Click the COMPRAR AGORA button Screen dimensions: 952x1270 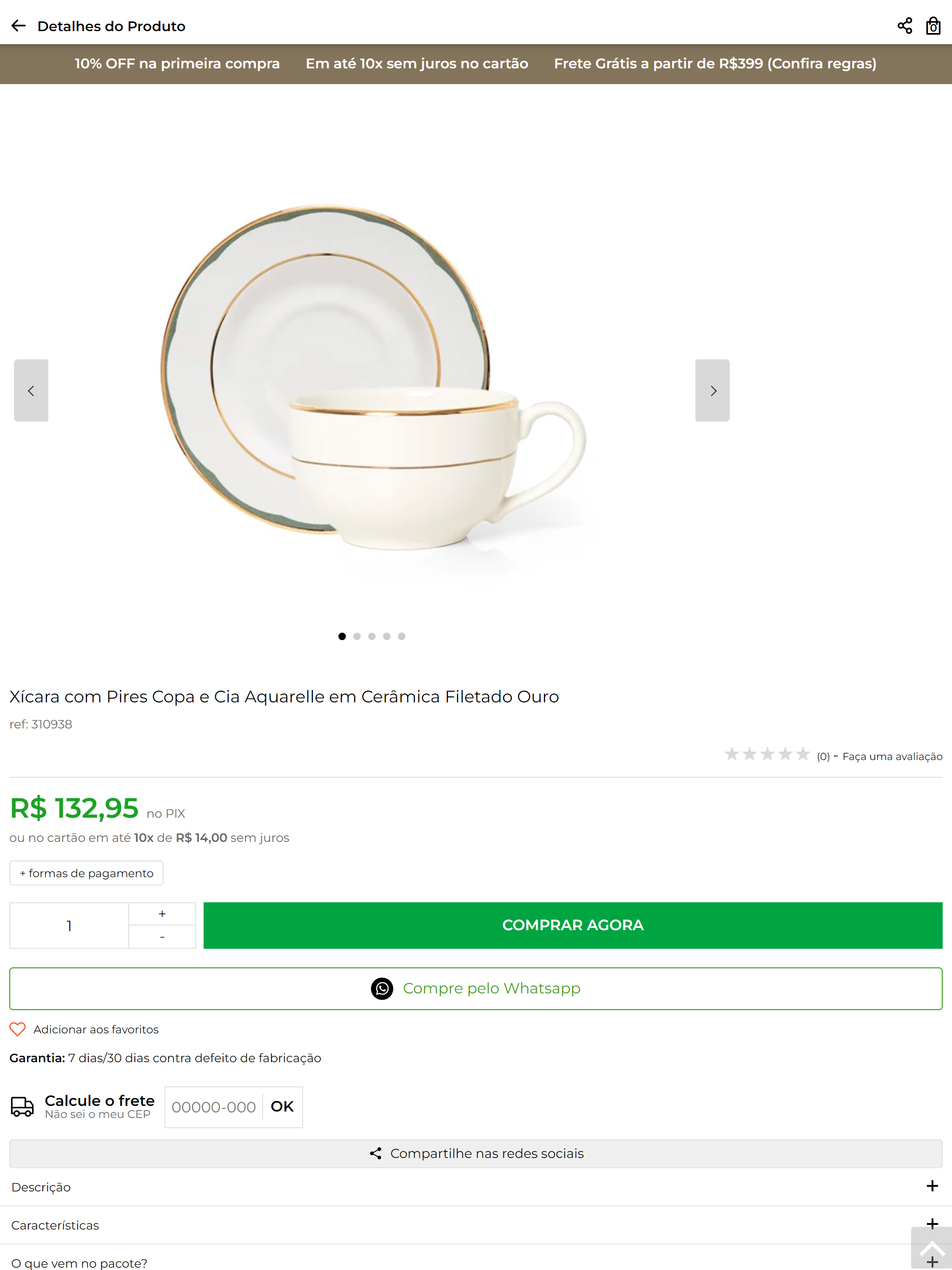tap(573, 926)
